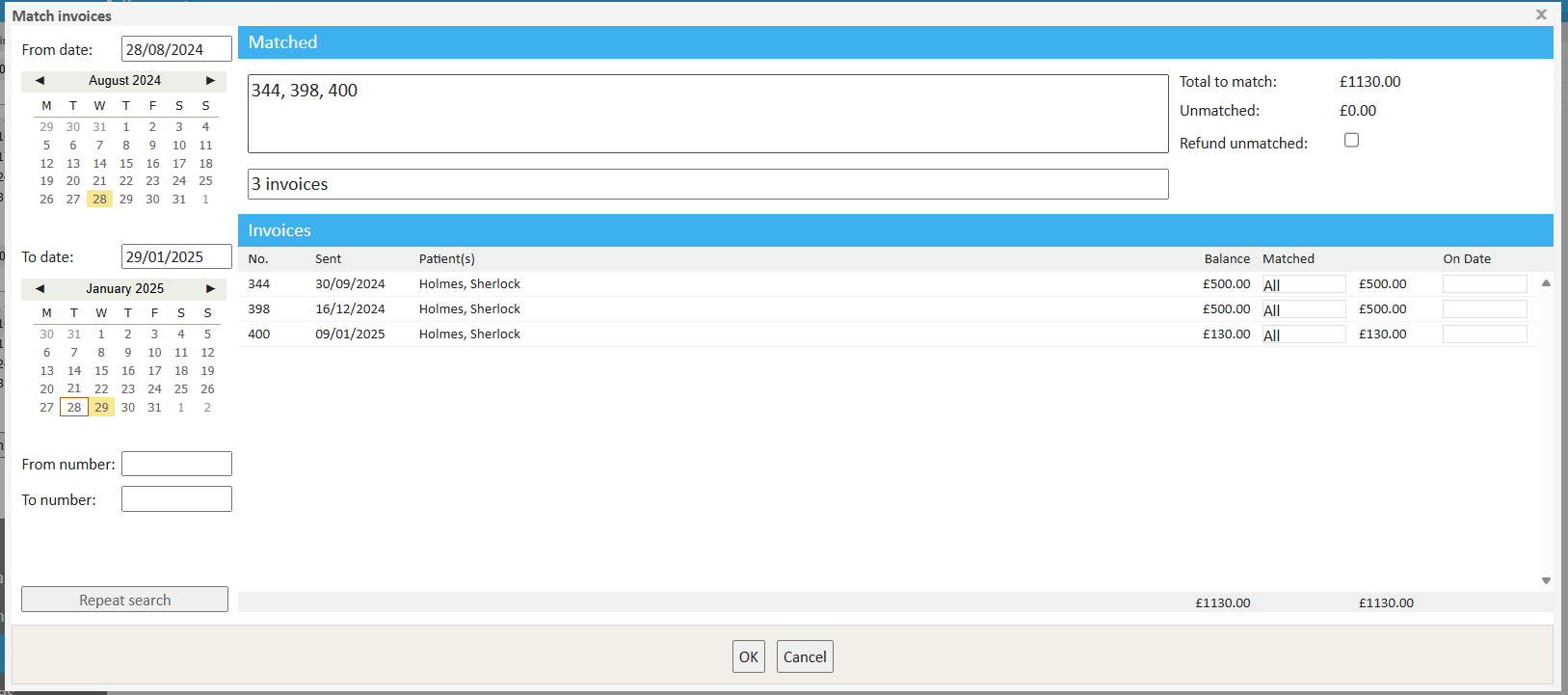This screenshot has width=1568, height=695.
Task: Cancel the invoice matching
Action: coord(805,656)
